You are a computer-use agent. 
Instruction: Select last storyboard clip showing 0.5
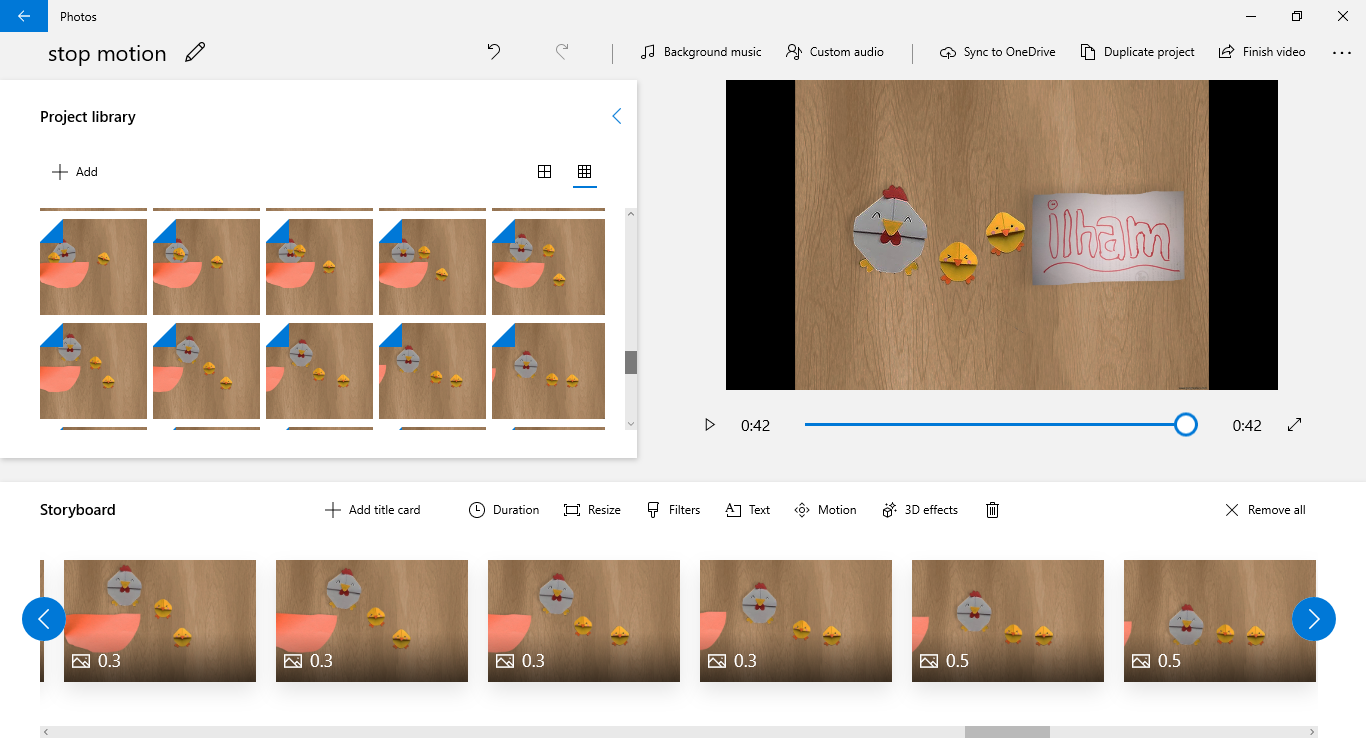click(x=1220, y=621)
